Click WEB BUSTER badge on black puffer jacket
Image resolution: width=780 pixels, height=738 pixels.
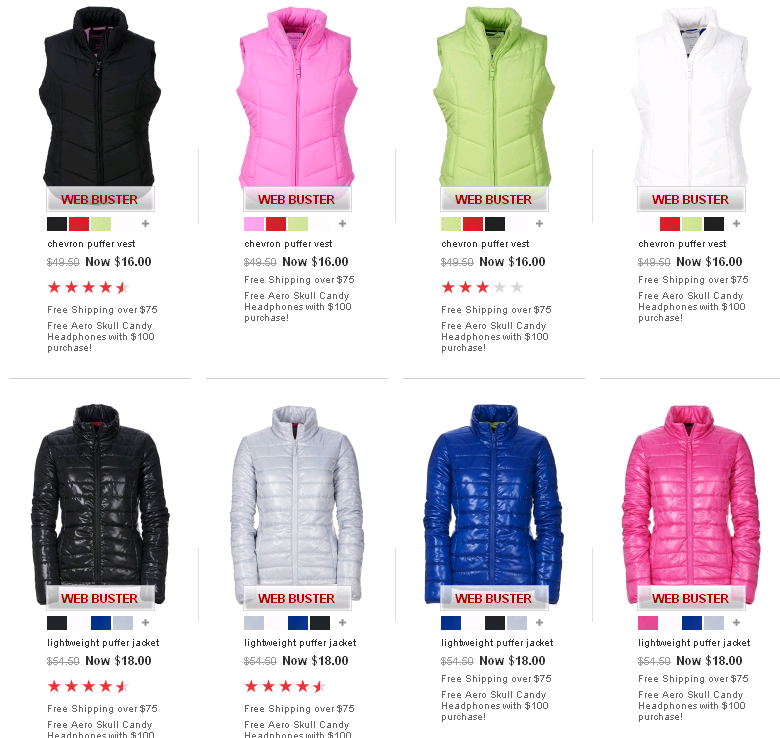point(100,598)
